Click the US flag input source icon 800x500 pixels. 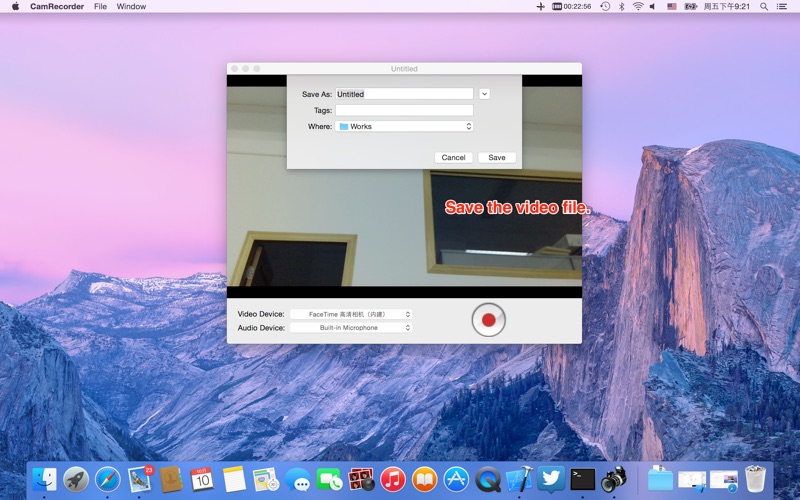[x=672, y=7]
